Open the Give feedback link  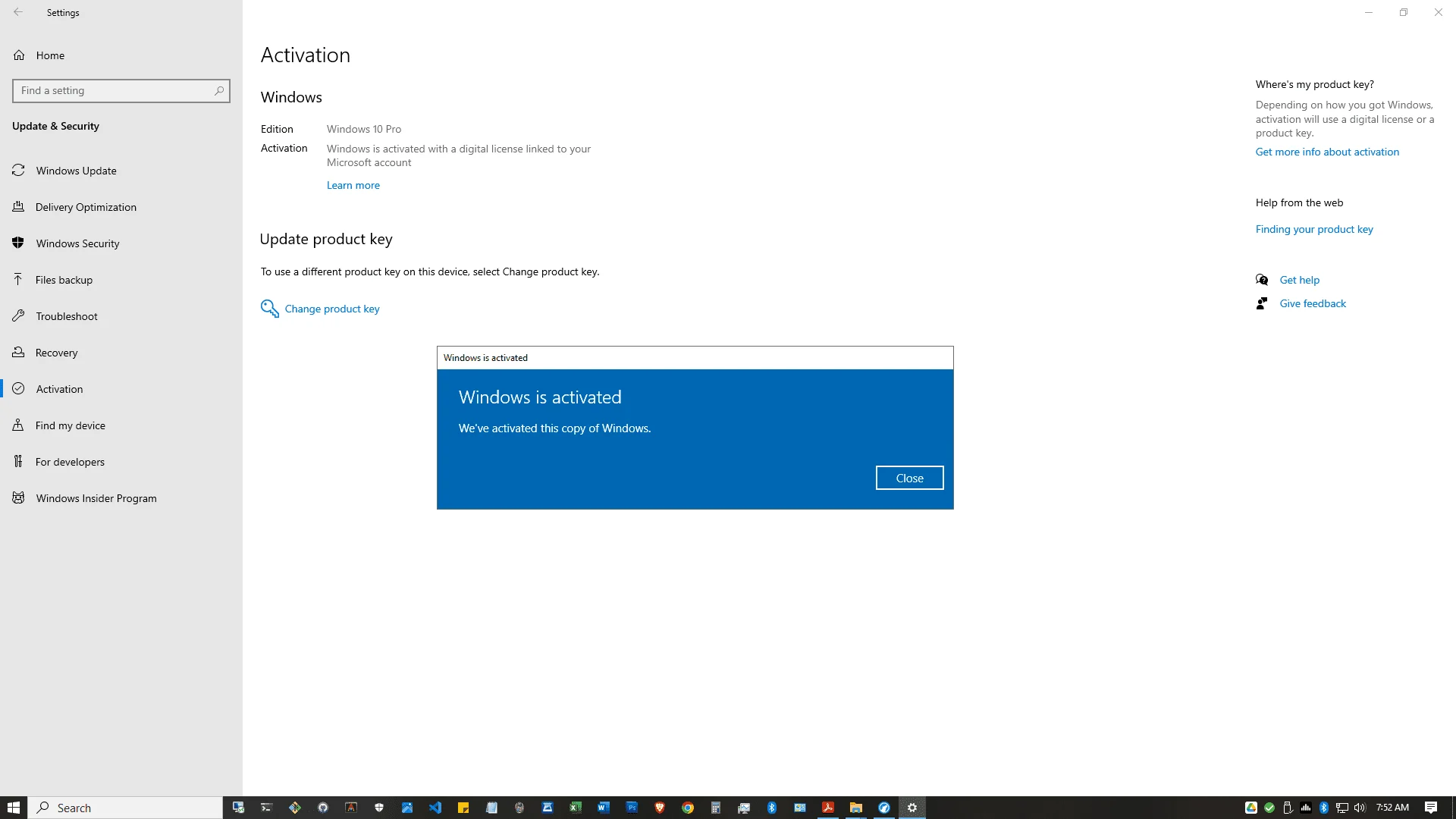point(1313,303)
